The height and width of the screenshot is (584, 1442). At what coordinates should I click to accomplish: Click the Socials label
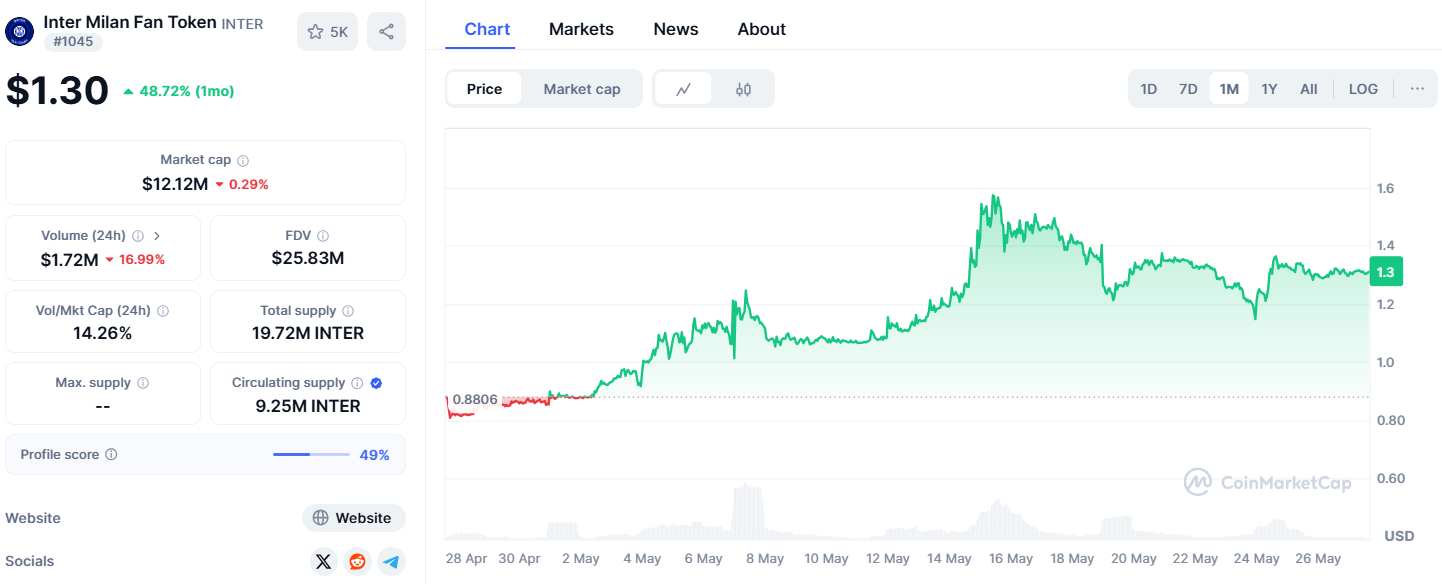click(30, 561)
